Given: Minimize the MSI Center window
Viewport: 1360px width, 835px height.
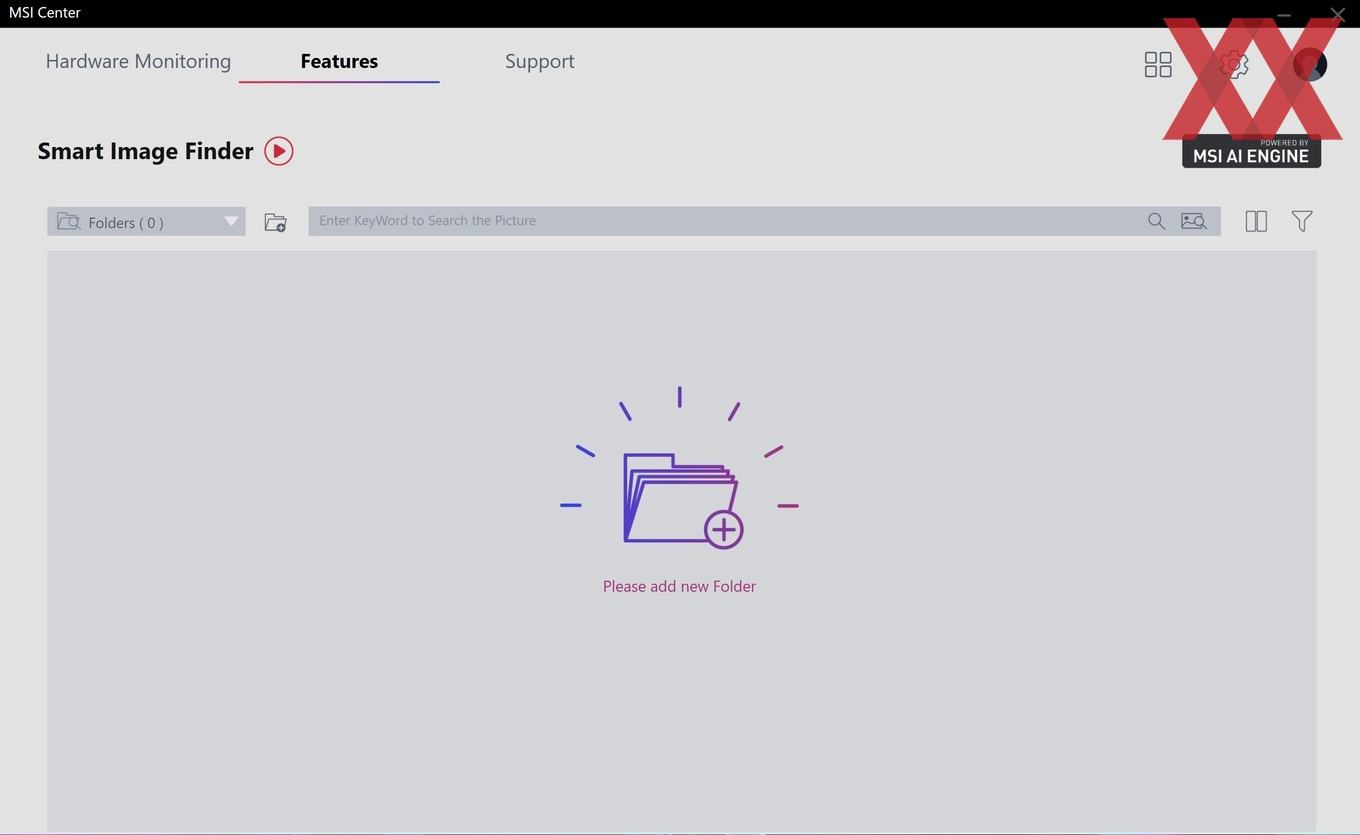Looking at the screenshot, I should click(x=1284, y=14).
